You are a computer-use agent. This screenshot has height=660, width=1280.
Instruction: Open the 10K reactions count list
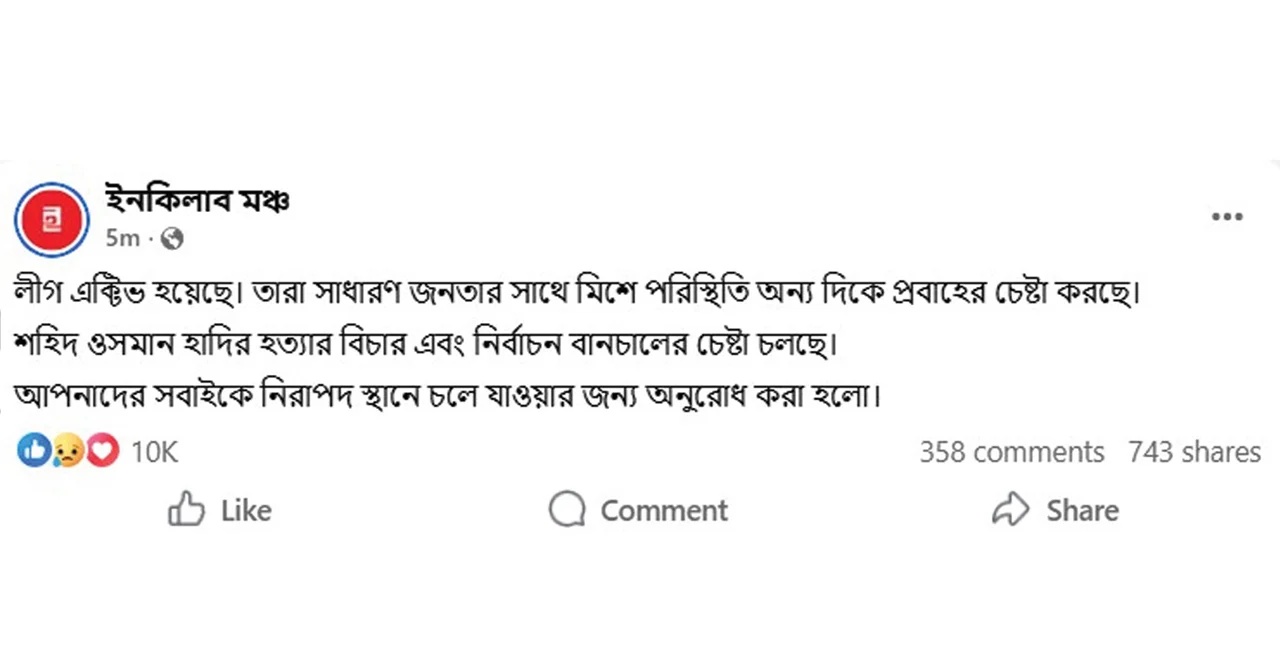pyautogui.click(x=154, y=452)
